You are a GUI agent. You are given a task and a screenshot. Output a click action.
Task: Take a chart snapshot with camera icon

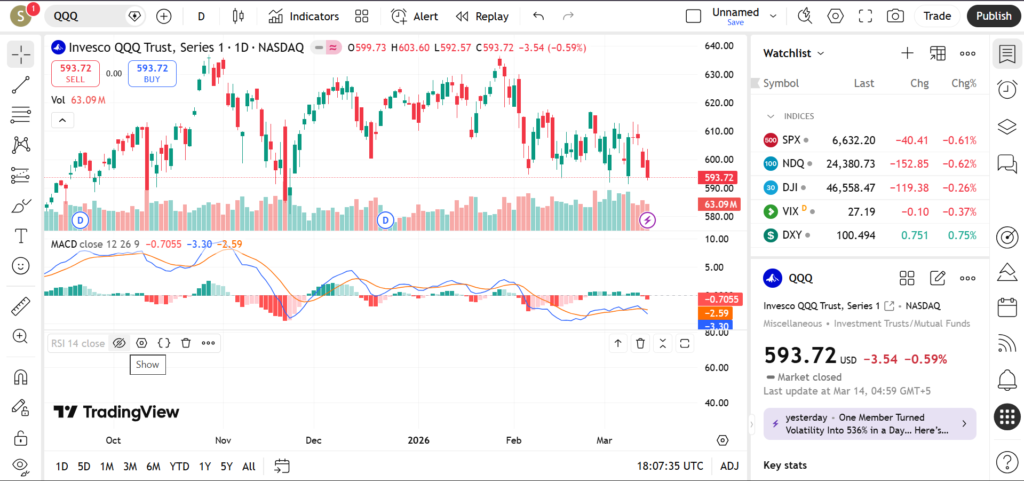point(895,16)
